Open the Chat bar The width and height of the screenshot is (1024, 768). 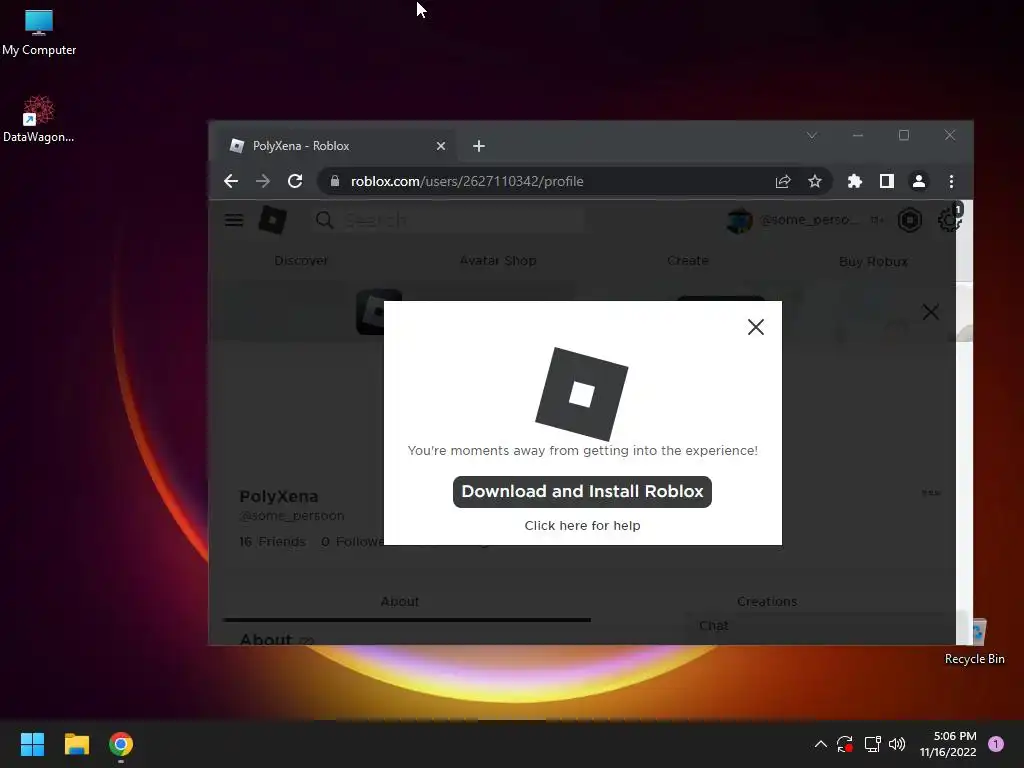(x=820, y=626)
